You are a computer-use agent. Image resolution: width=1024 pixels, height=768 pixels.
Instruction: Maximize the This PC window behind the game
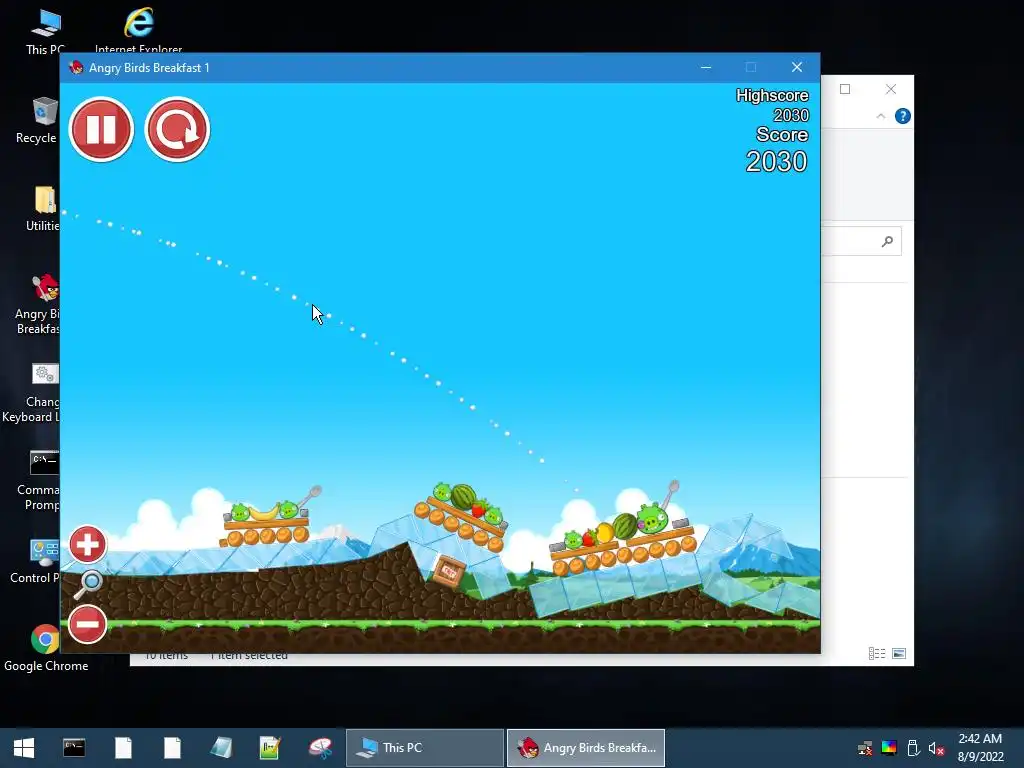point(845,89)
